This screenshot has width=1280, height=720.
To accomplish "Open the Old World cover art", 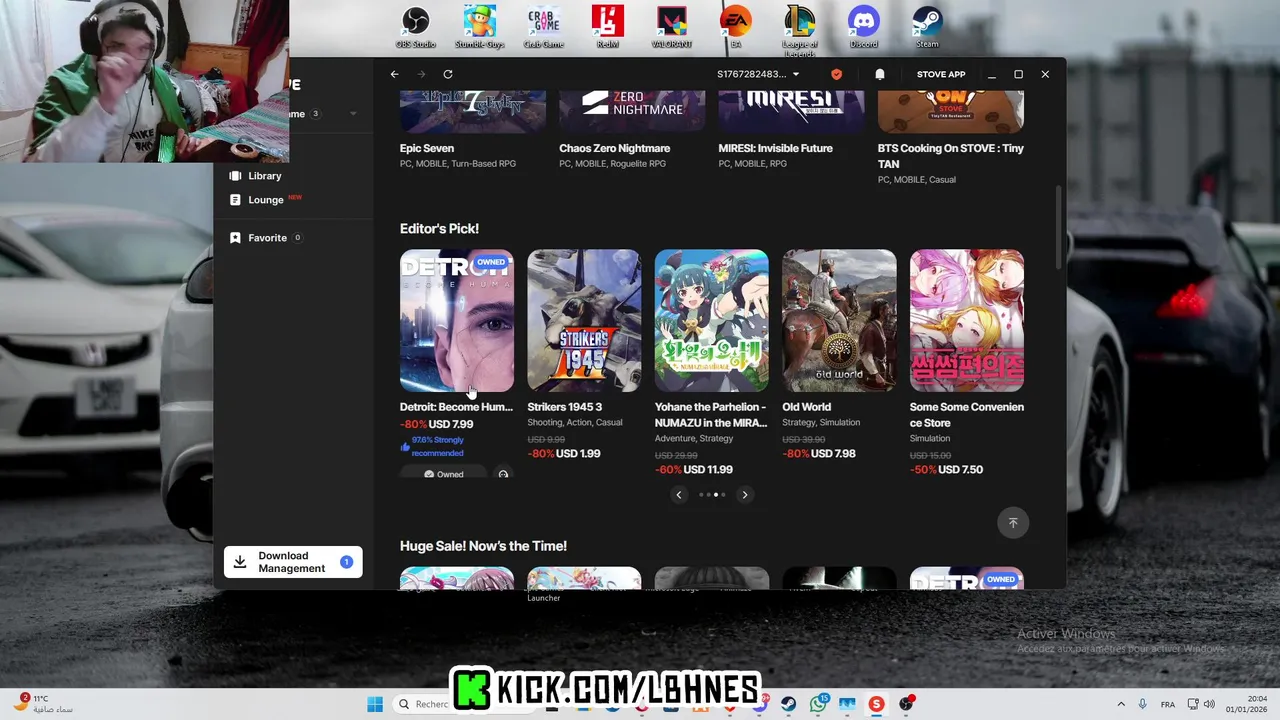I will 839,320.
